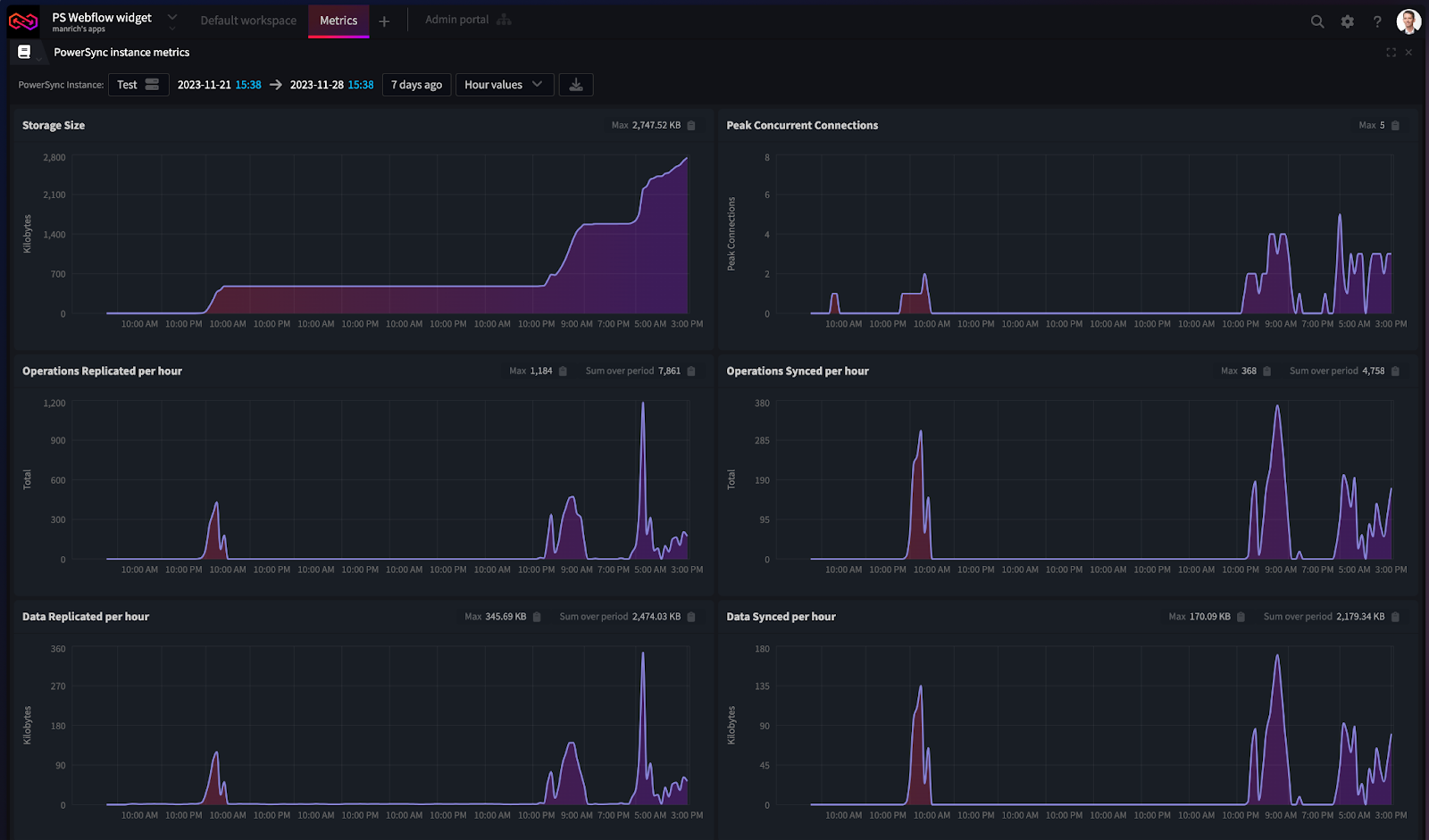The width and height of the screenshot is (1429, 840).
Task: Copy Storage Size max value
Action: pos(691,126)
